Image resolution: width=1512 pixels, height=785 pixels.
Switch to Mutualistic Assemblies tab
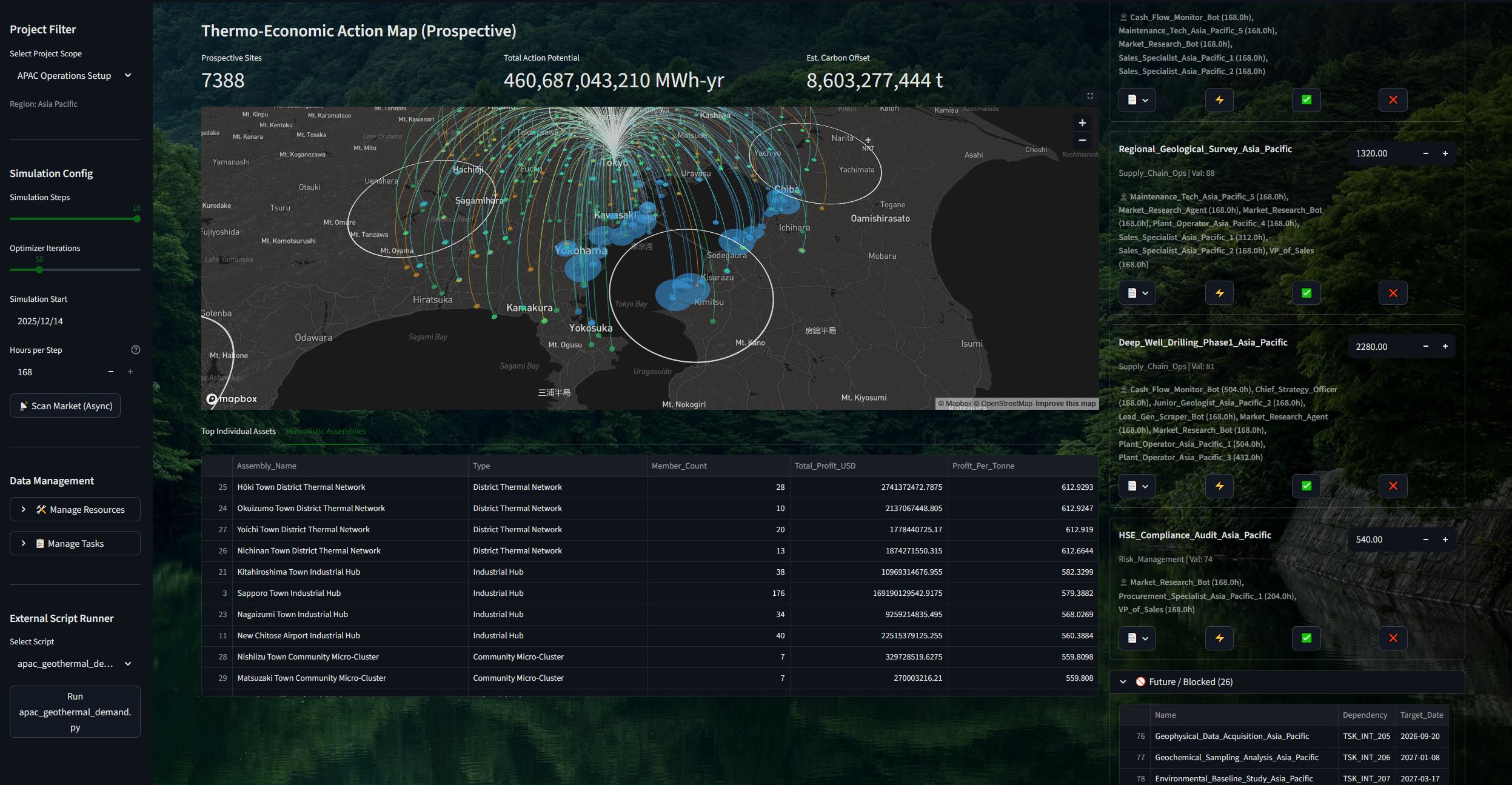(326, 432)
